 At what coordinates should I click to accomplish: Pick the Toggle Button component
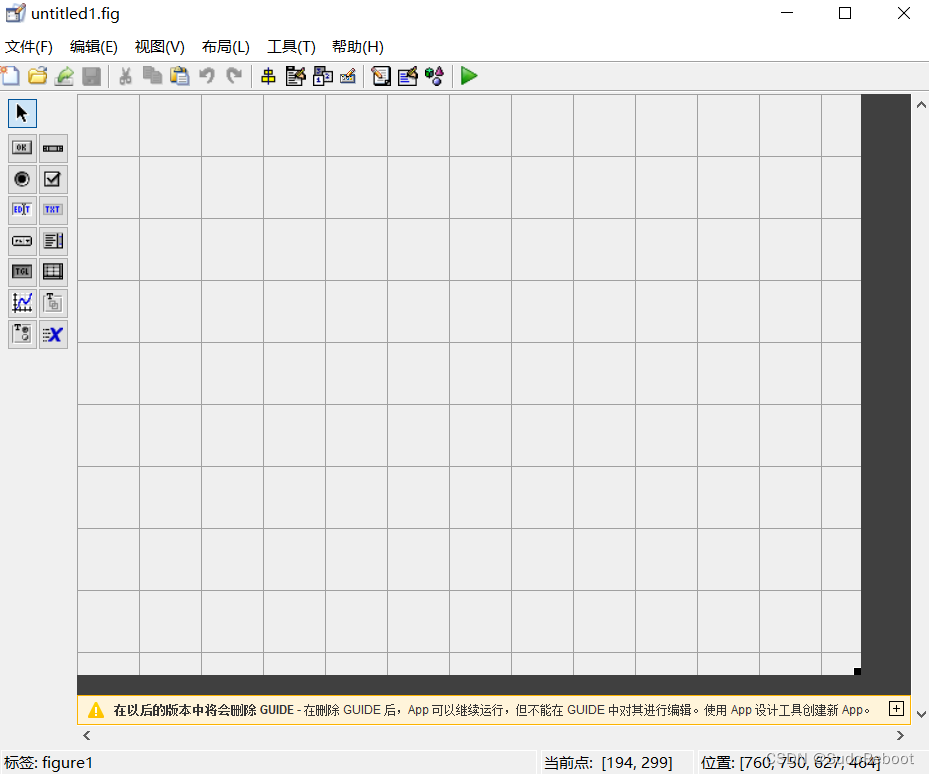coord(23,272)
